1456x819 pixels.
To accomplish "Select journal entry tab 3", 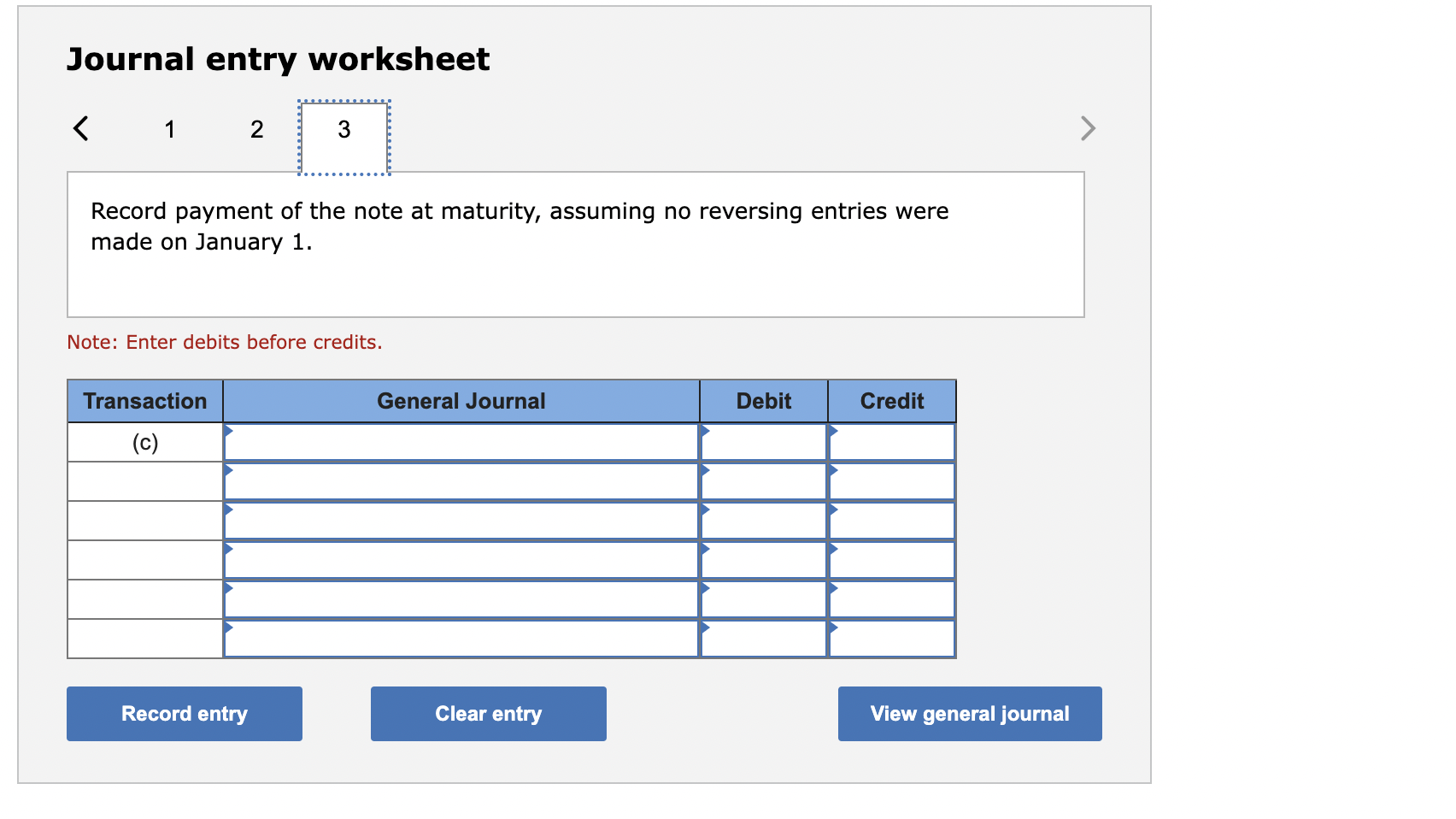I will [x=344, y=138].
